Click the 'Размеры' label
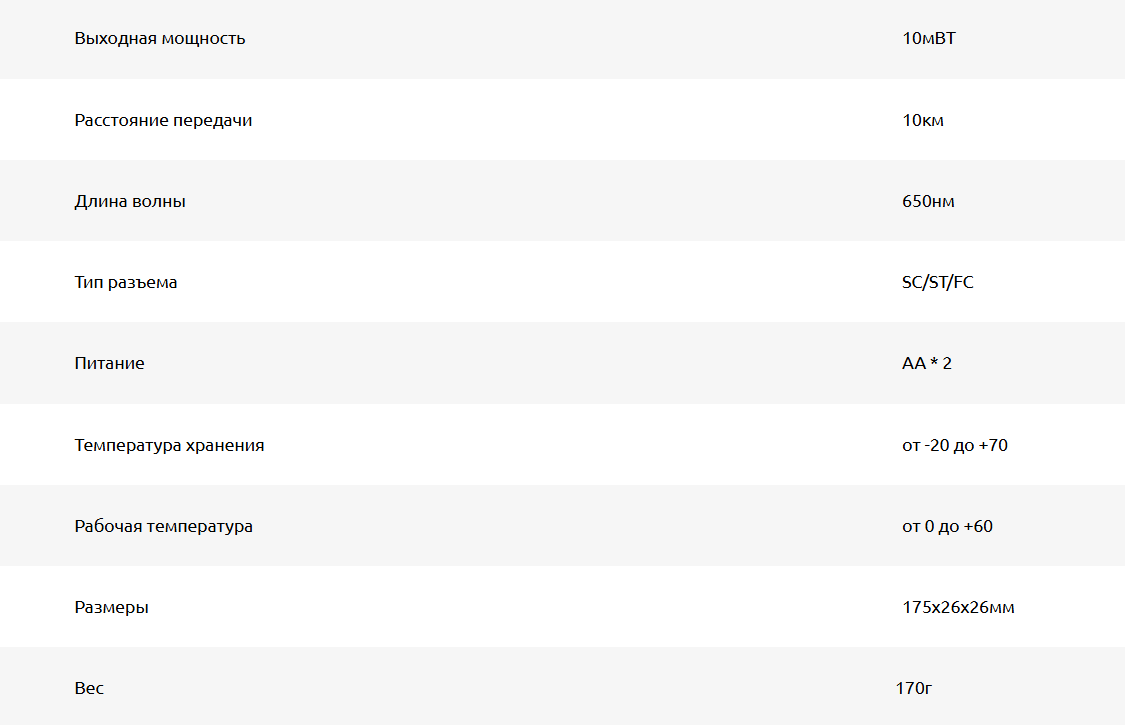The height and width of the screenshot is (725, 1125). click(111, 607)
